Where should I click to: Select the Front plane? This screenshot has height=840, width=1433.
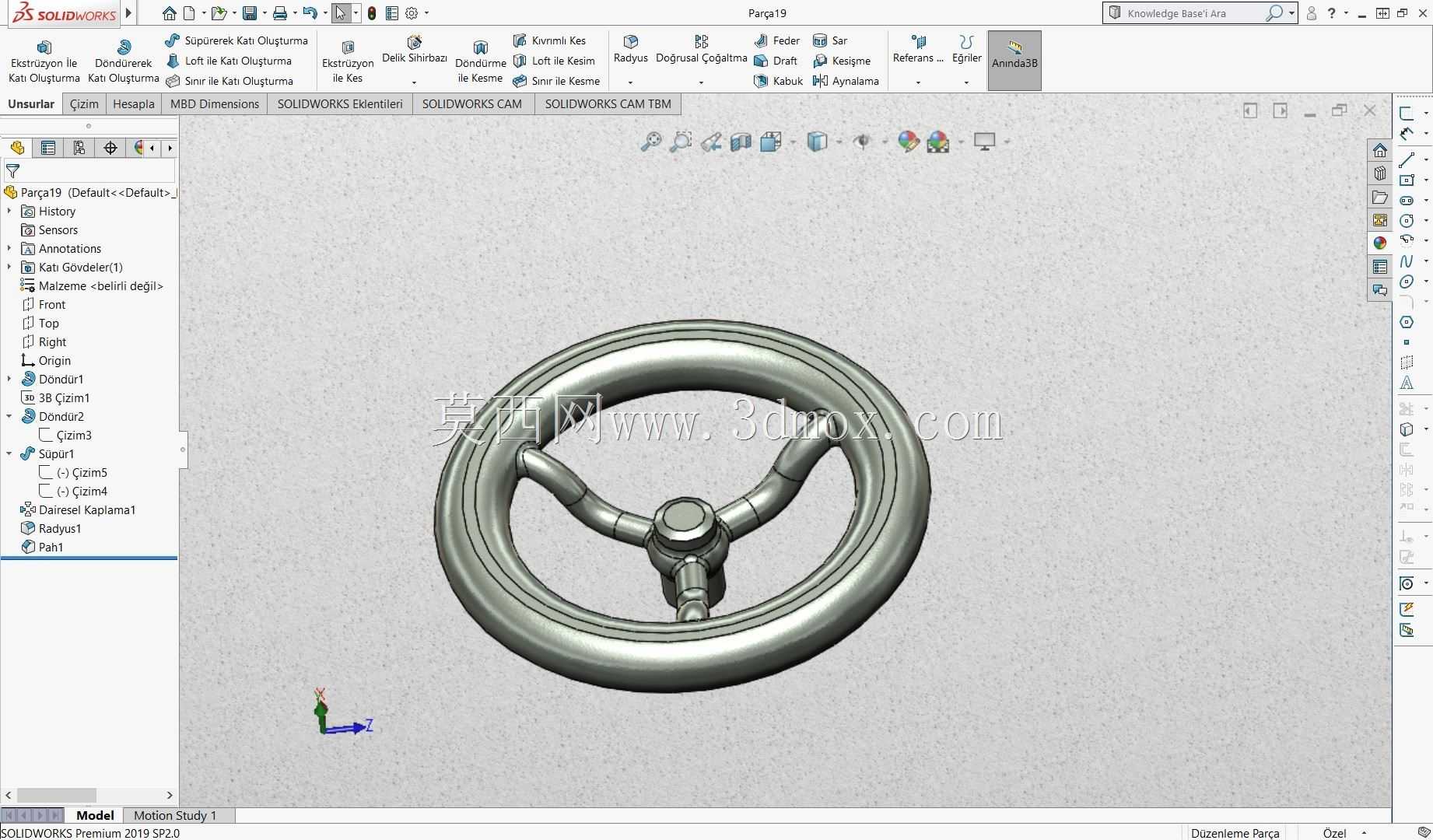click(44, 305)
